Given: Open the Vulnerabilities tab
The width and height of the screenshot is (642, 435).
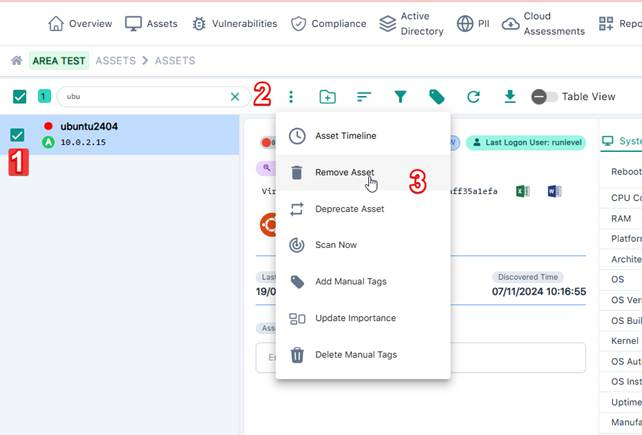Looking at the screenshot, I should coord(234,23).
